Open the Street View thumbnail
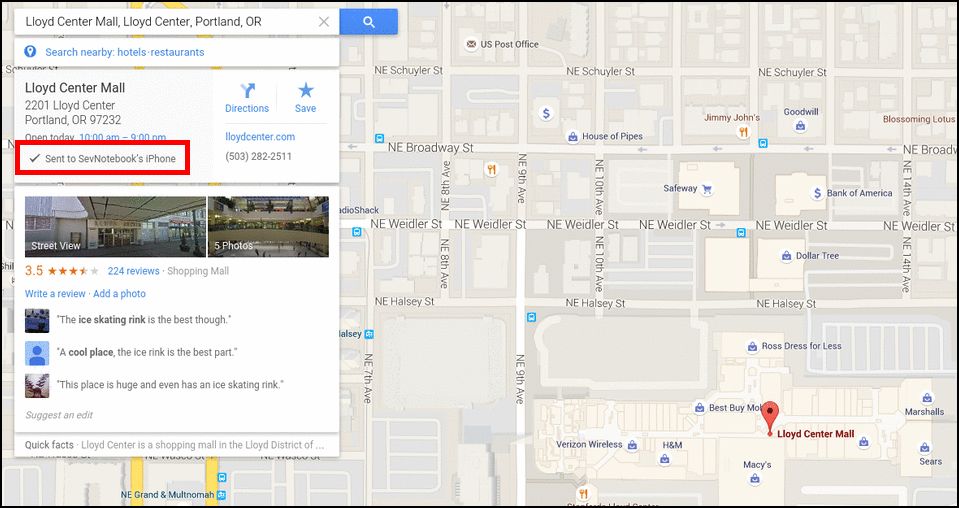Screen dimensions: 959x508 pyautogui.click(x=116, y=226)
